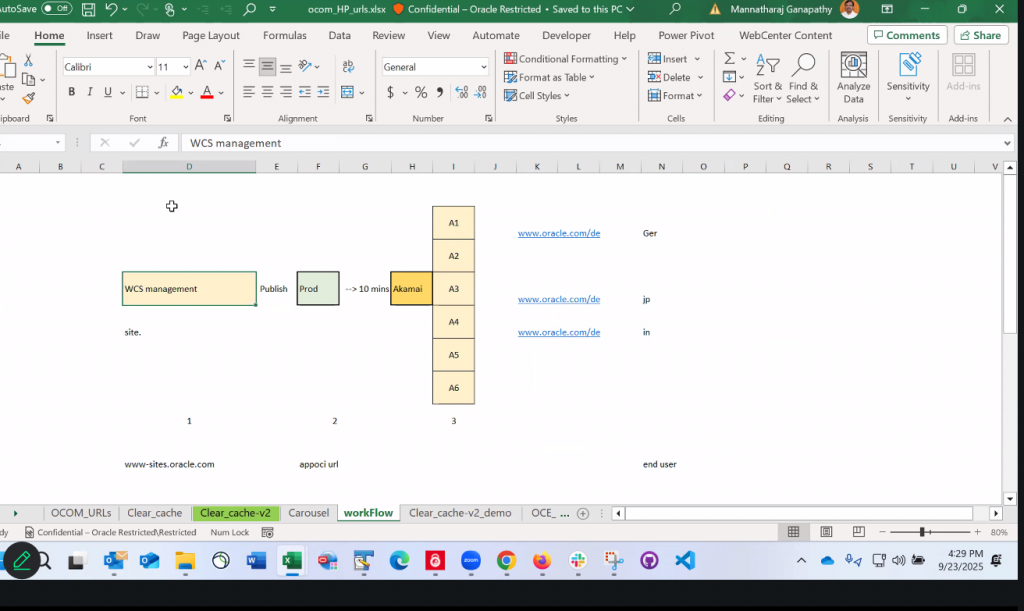Click the Format Painter brush icon

tap(28, 99)
